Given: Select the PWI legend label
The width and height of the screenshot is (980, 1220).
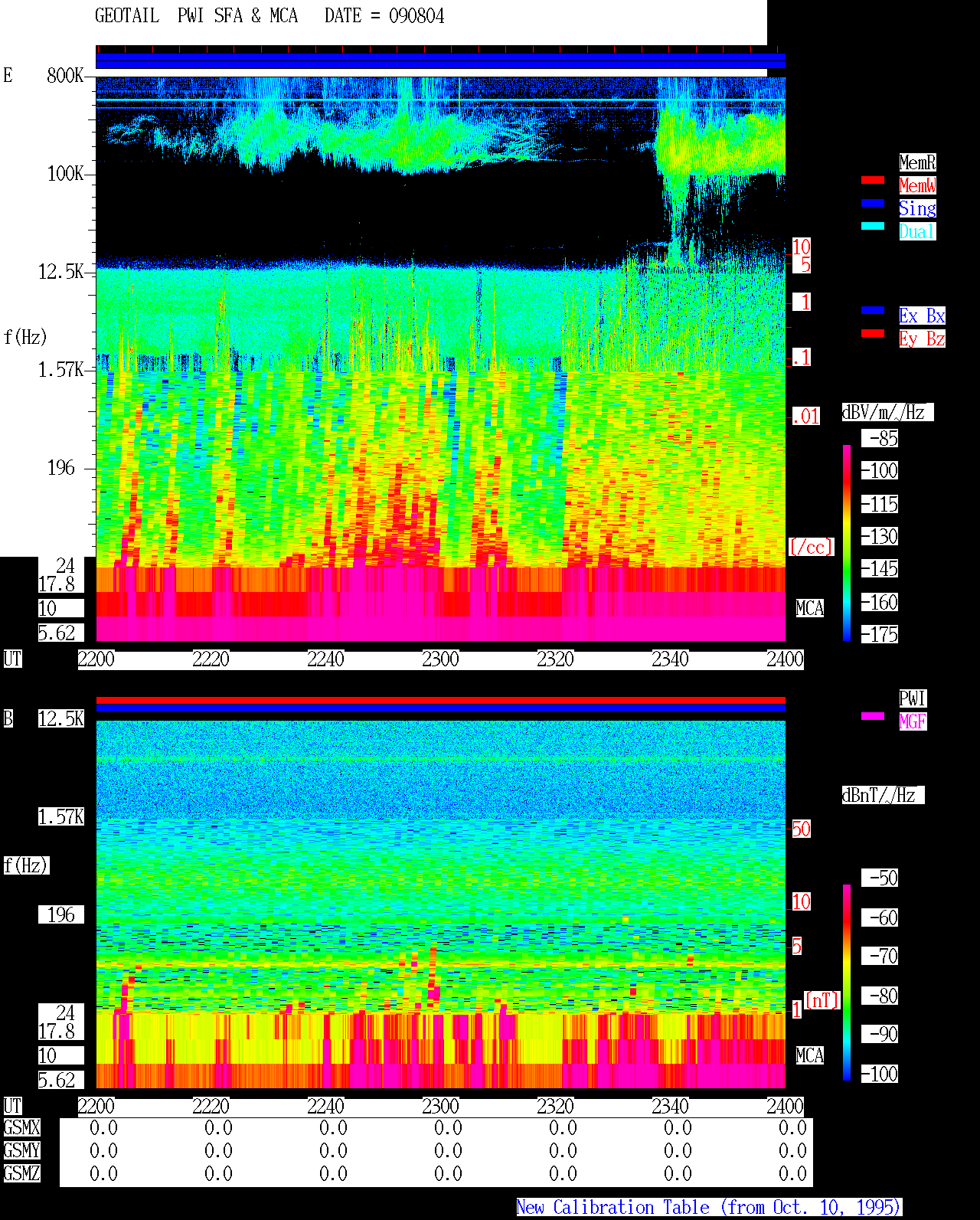Looking at the screenshot, I should click(913, 698).
